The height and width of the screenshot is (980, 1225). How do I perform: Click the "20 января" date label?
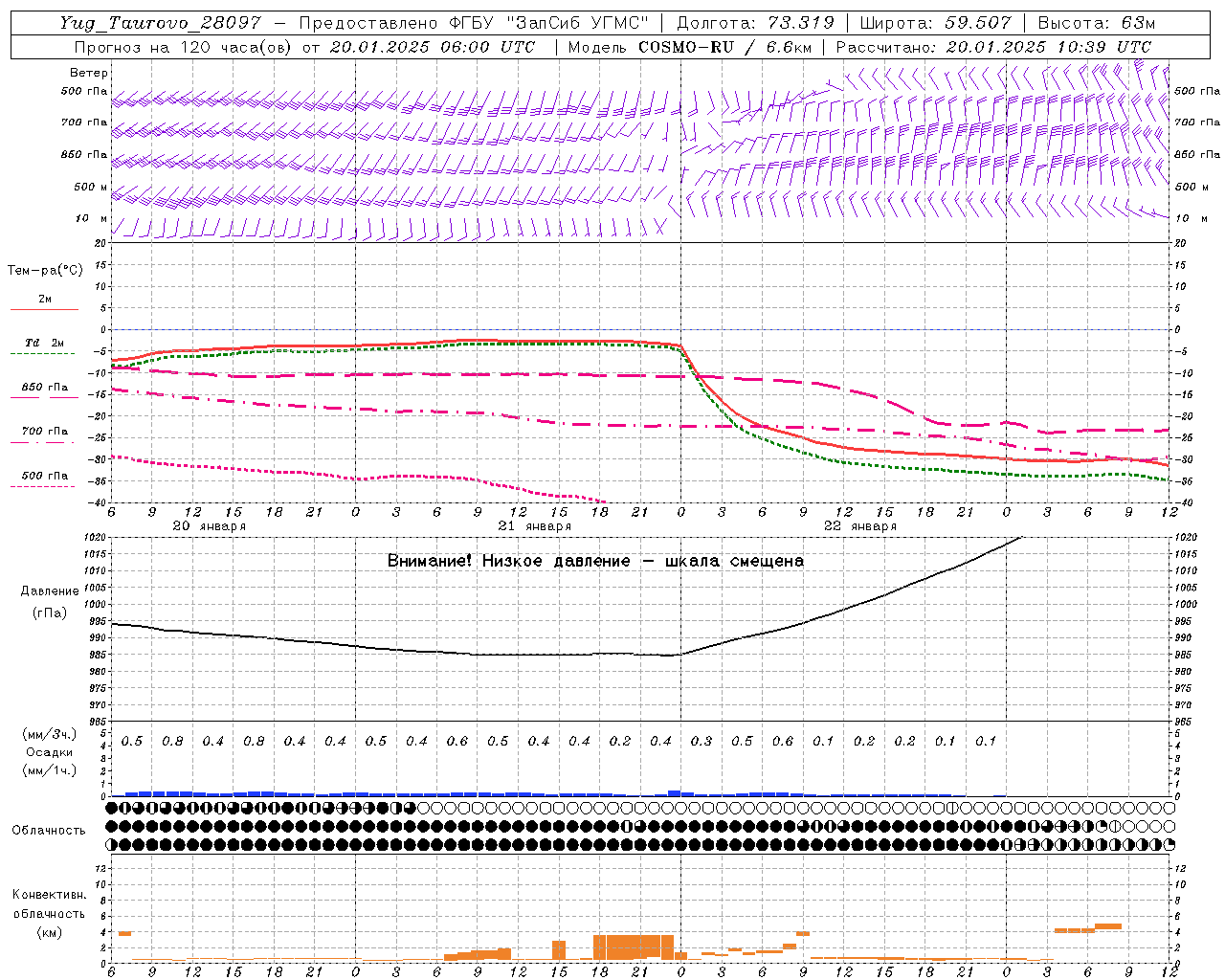(x=209, y=526)
